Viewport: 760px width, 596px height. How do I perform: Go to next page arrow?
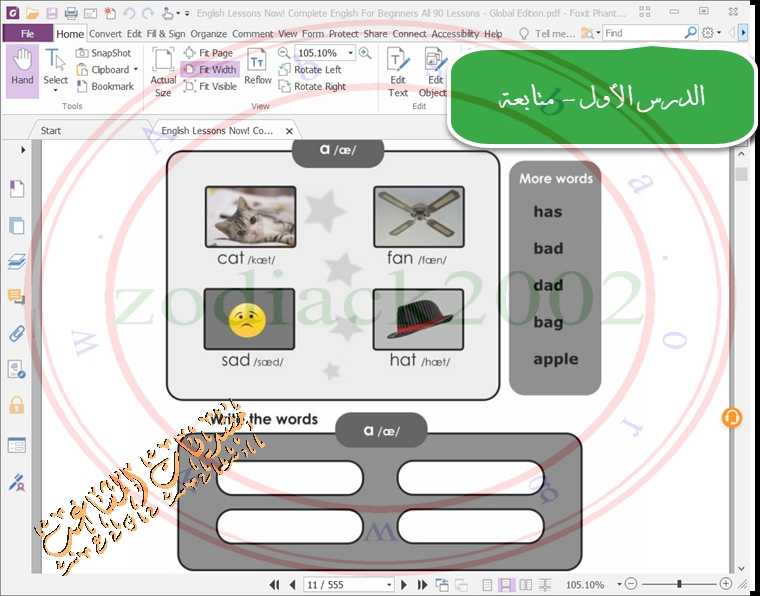(404, 585)
